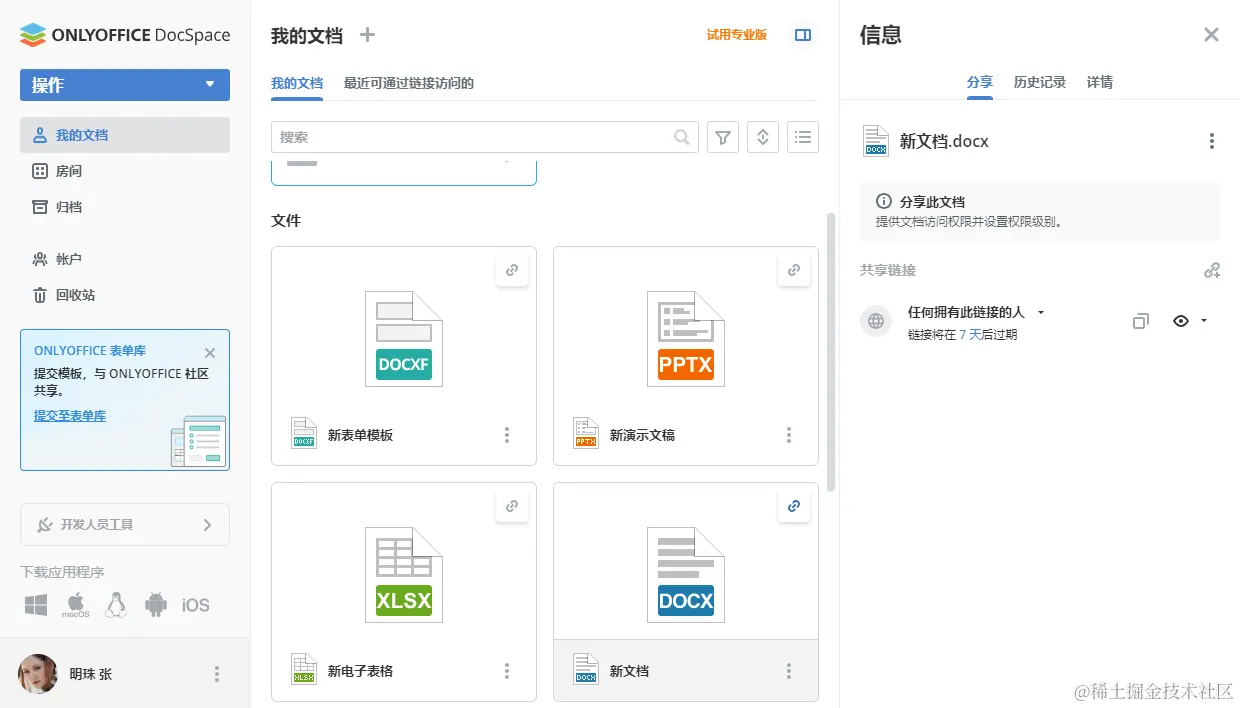The image size is (1240, 708).
Task: Open the context menu for 新演示文稿
Action: tap(789, 435)
